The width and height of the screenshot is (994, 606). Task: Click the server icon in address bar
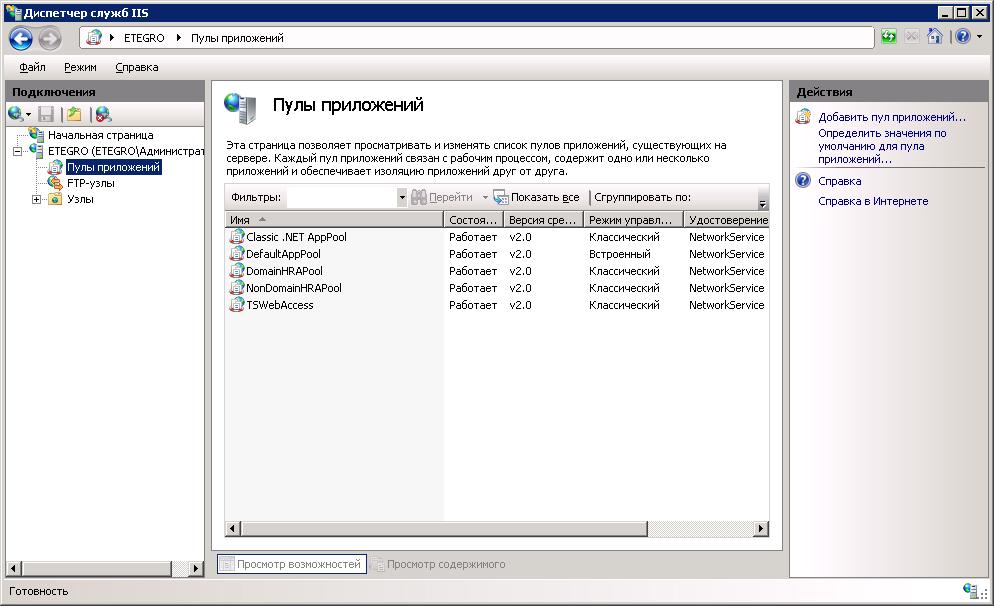pyautogui.click(x=94, y=37)
